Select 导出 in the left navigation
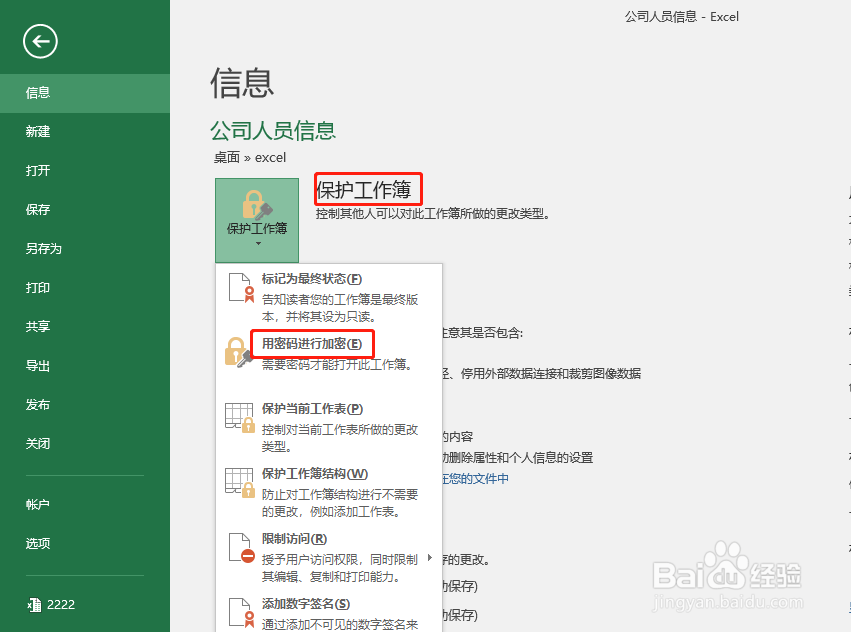This screenshot has width=851, height=632. pyautogui.click(x=38, y=365)
